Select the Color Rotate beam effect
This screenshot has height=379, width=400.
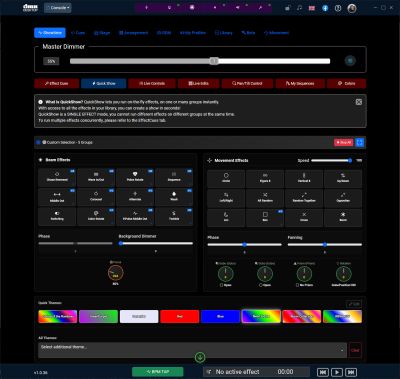[x=96, y=217]
